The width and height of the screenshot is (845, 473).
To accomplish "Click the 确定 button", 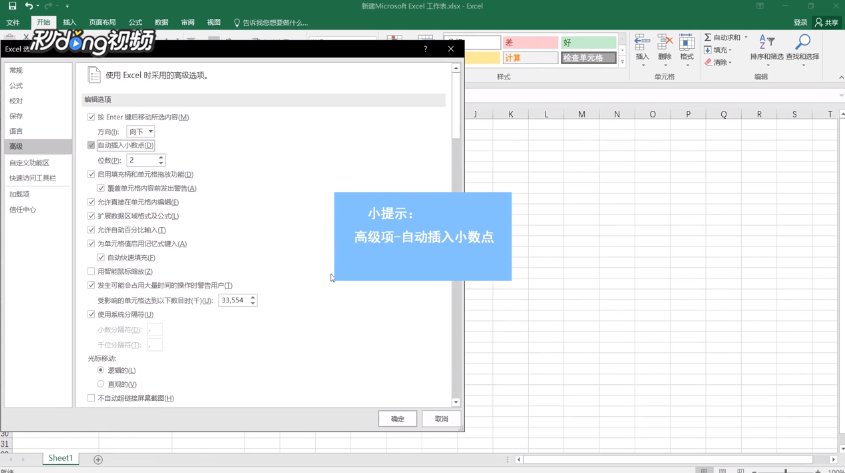I will point(397,419).
